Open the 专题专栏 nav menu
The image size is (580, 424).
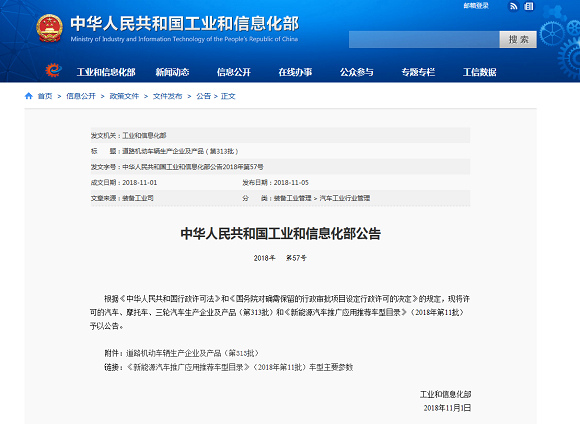pos(418,72)
